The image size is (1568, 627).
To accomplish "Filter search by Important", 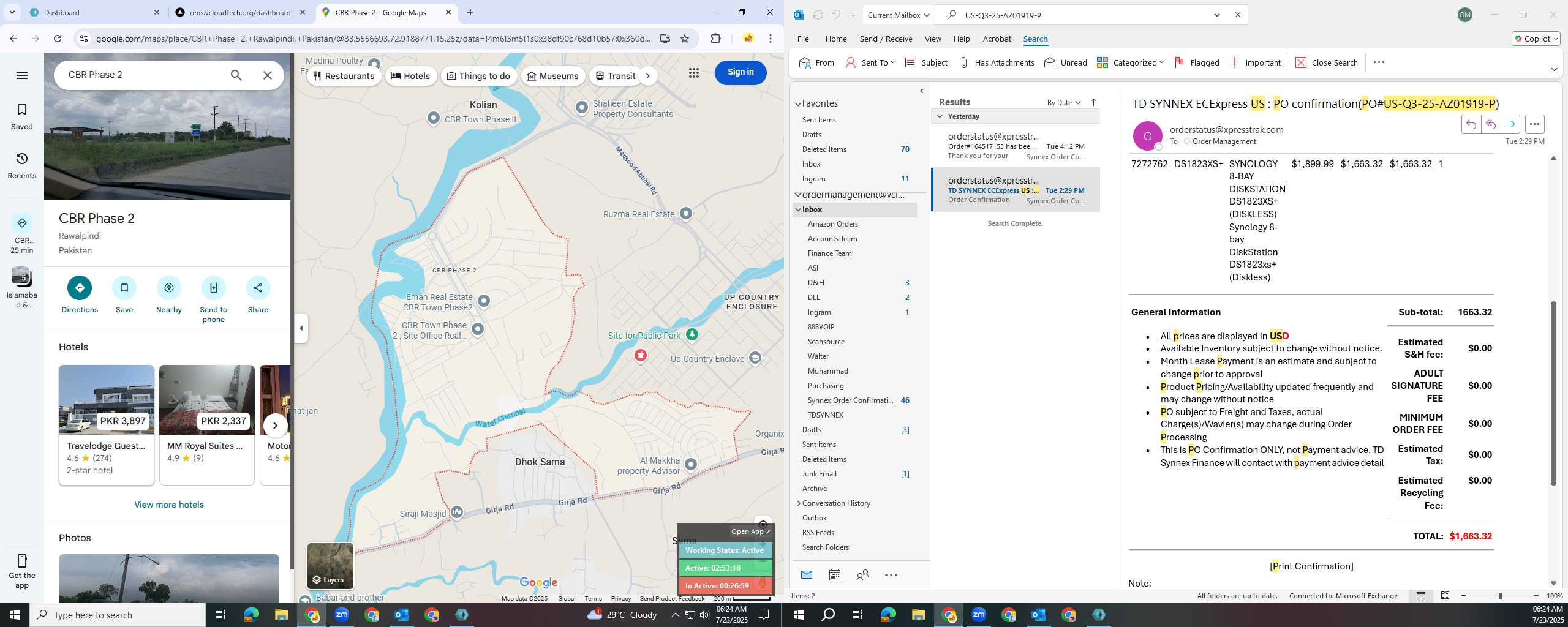I will pyautogui.click(x=1256, y=62).
